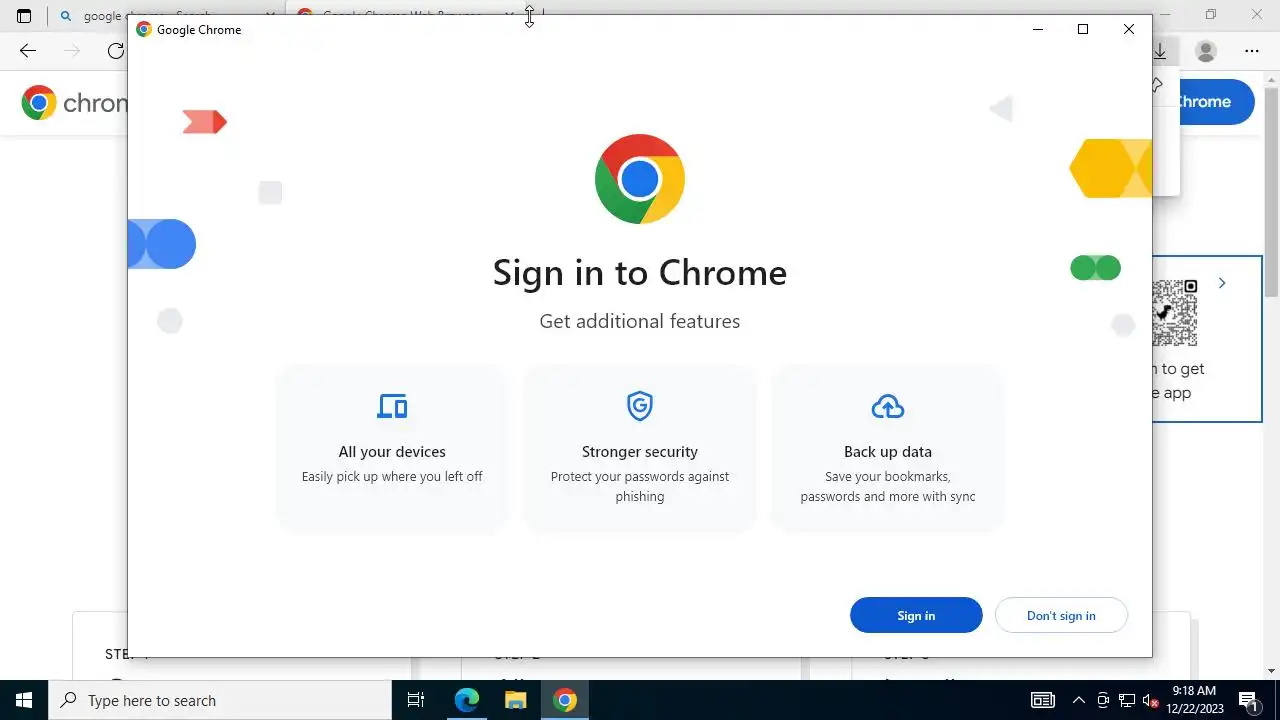Click the Easily pick up where you left off text
The width and height of the screenshot is (1280, 720).
point(392,476)
